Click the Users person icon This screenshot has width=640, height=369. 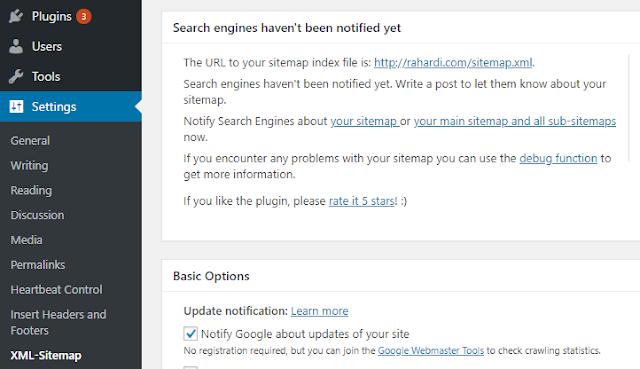coord(16,47)
